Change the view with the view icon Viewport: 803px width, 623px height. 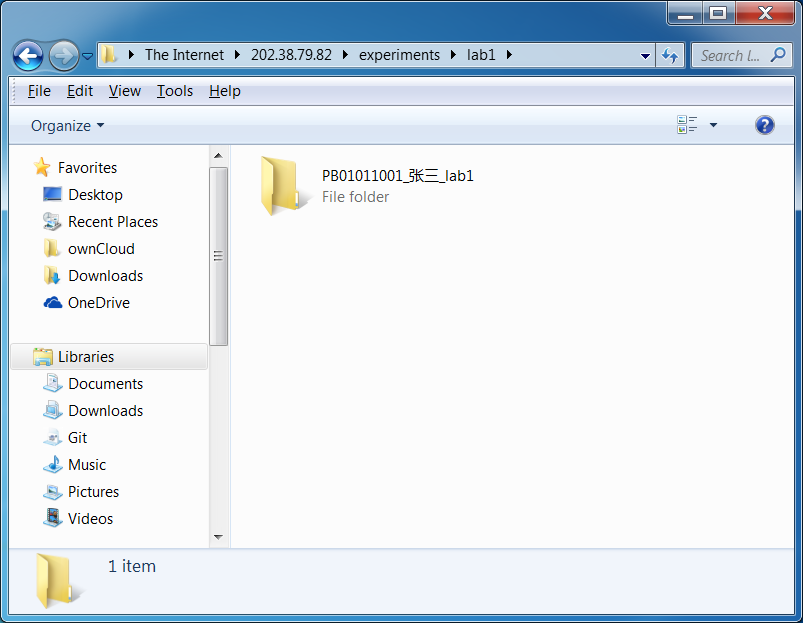(x=687, y=124)
